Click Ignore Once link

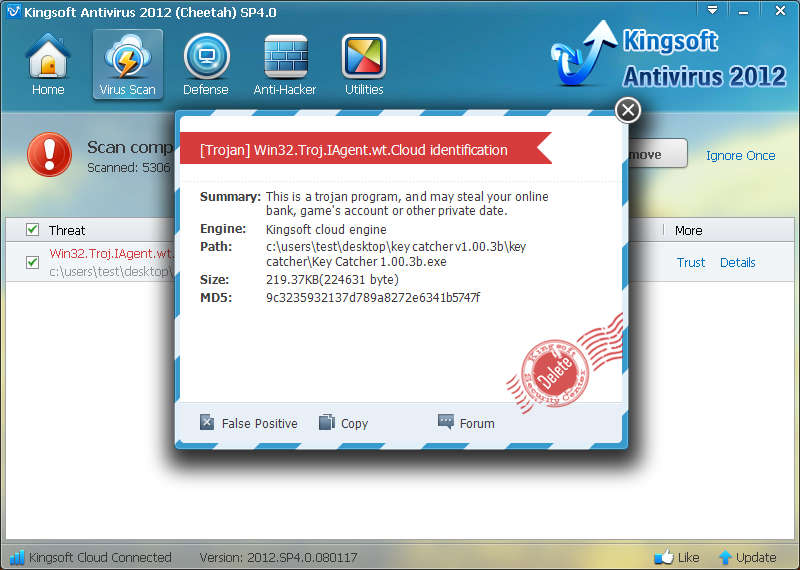[740, 156]
